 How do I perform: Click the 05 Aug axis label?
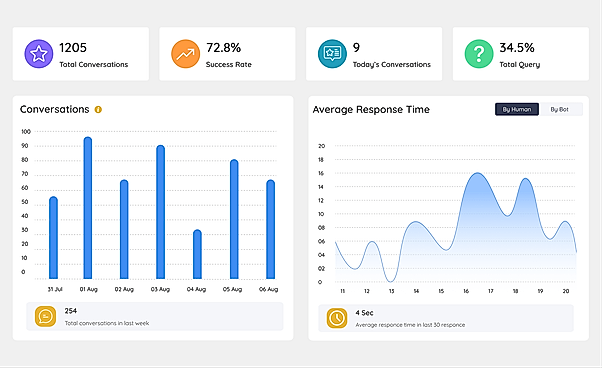(232, 289)
